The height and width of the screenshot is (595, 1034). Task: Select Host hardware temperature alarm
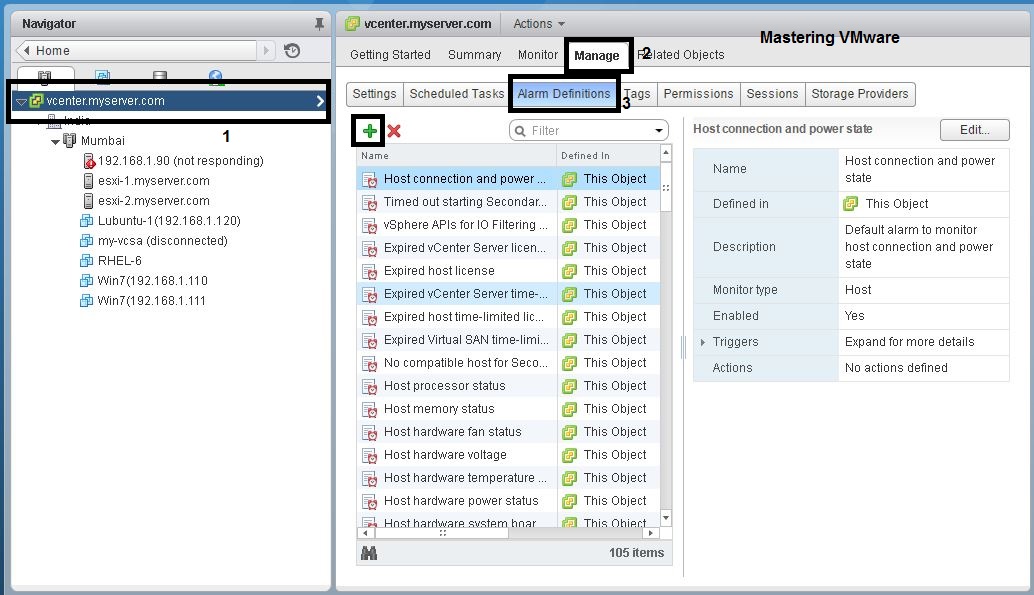[x=508, y=478]
